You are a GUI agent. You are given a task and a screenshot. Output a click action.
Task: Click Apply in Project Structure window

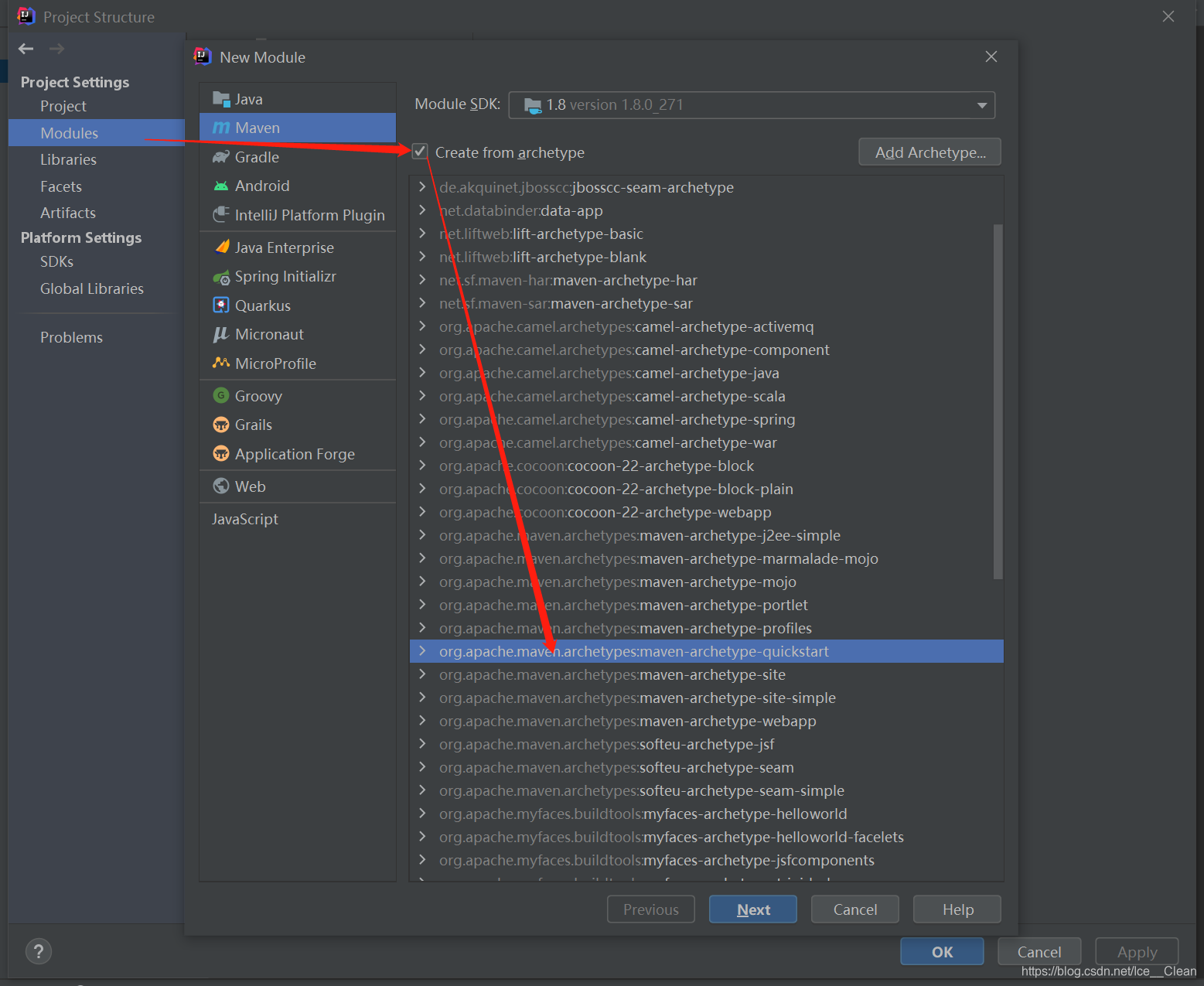1137,951
